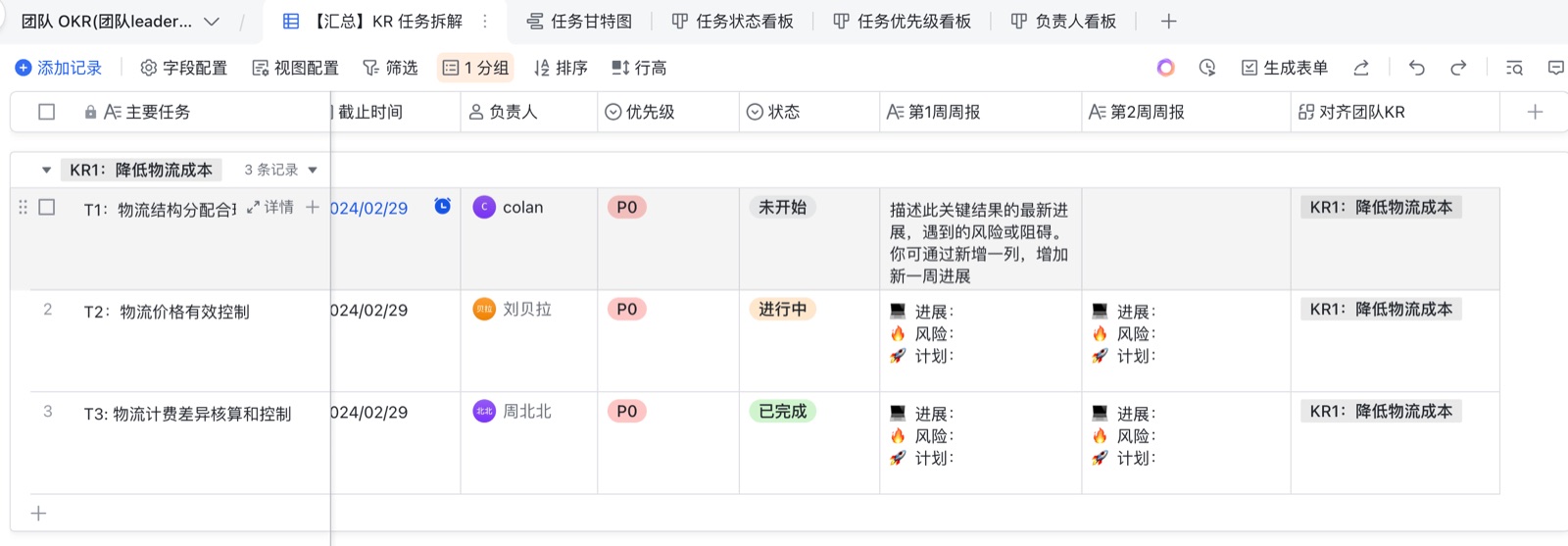Viewport: 1568px width, 546px height.
Task: Click the alarm reminder icon on T1 date
Action: coord(443,206)
